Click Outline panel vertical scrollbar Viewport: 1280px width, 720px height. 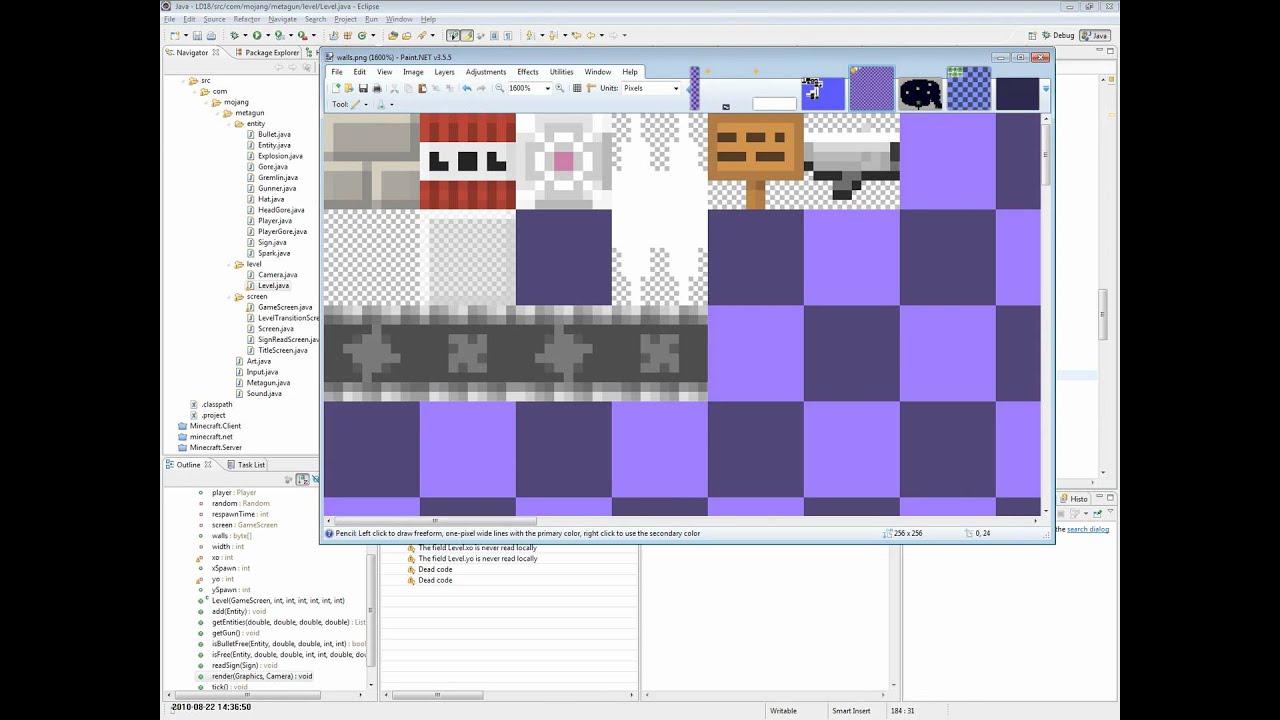(372, 610)
